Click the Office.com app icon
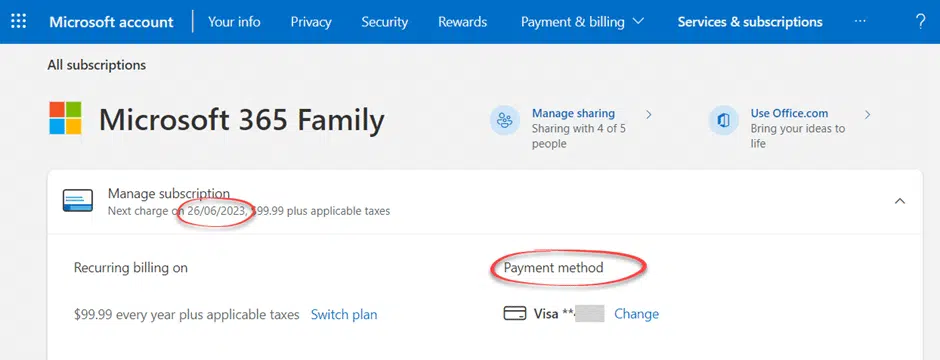Image resolution: width=940 pixels, height=360 pixels. tap(724, 120)
